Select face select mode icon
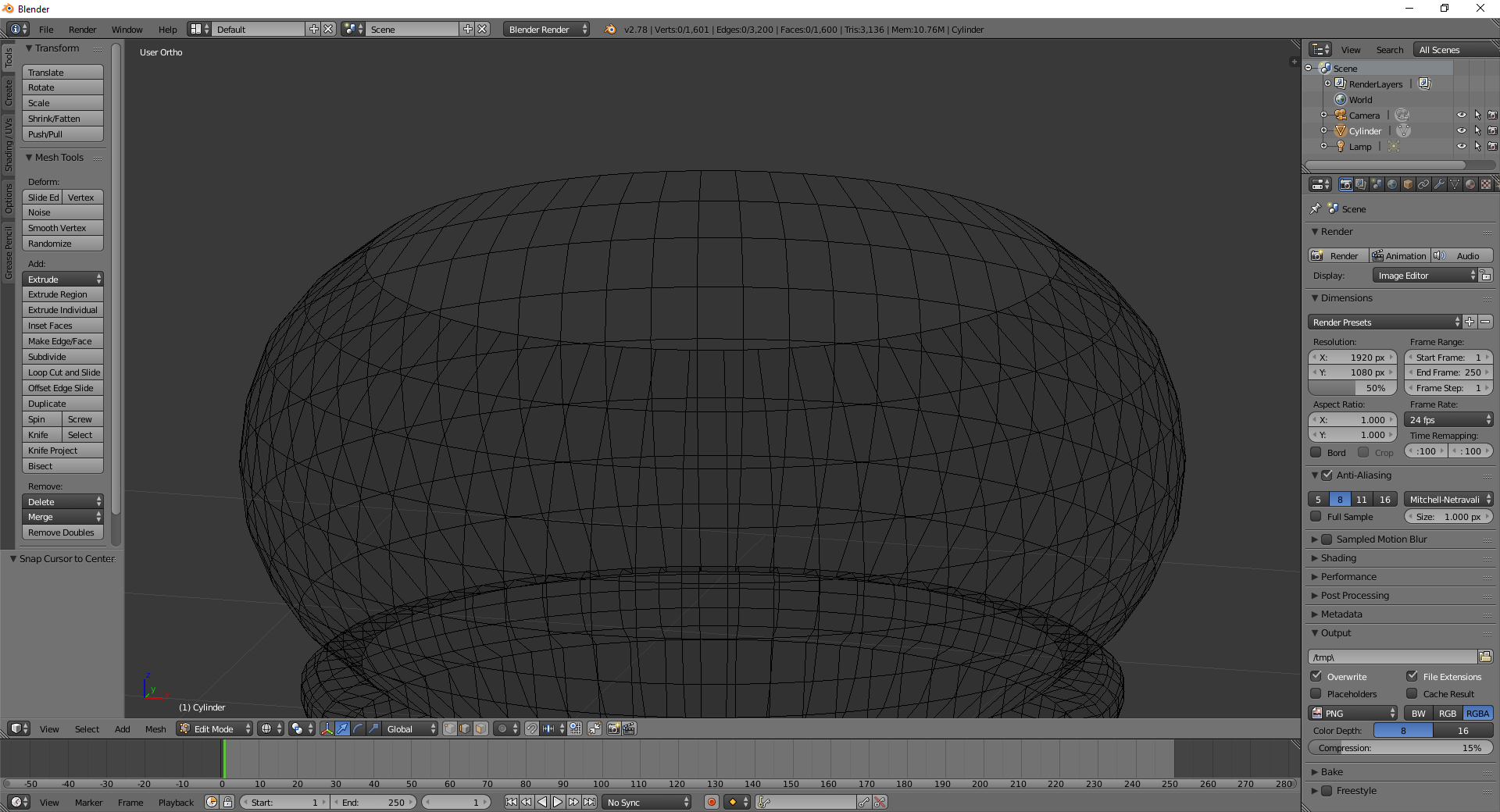This screenshot has height=812, width=1500. tap(481, 728)
